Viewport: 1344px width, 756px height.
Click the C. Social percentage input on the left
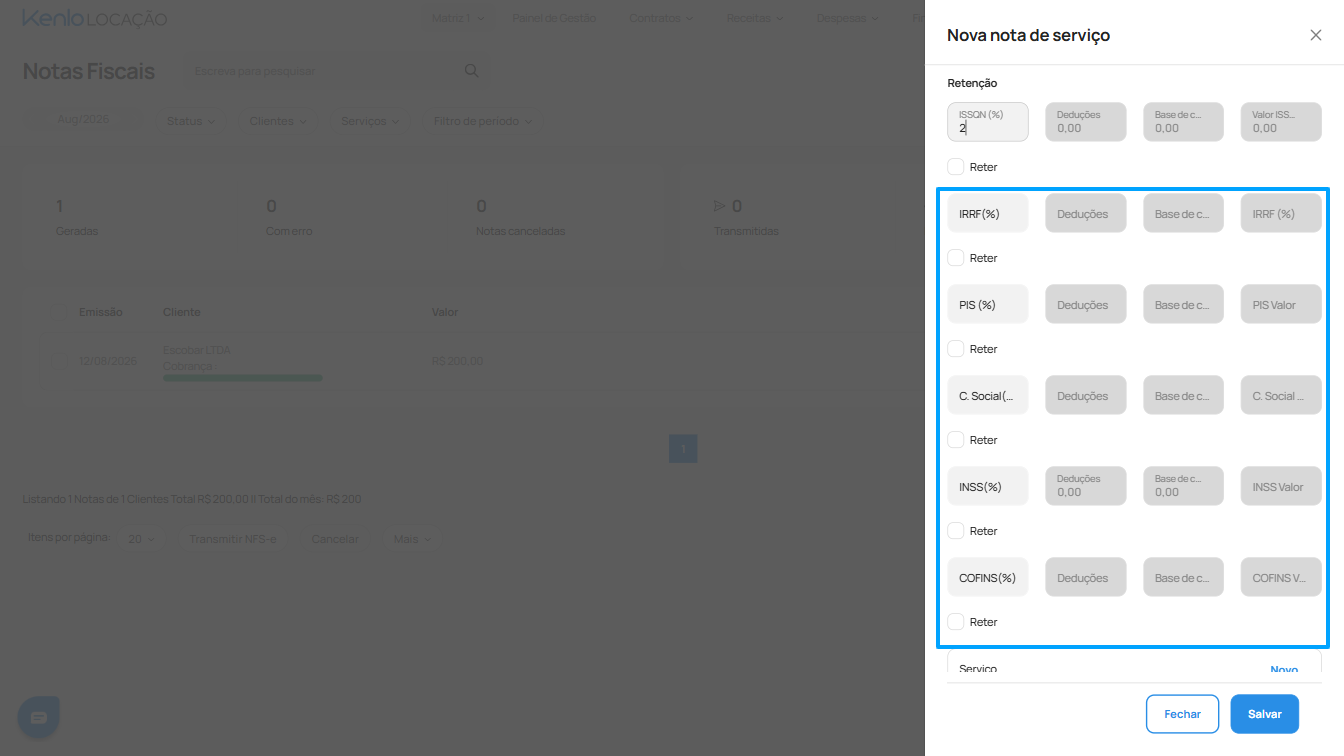tap(988, 395)
